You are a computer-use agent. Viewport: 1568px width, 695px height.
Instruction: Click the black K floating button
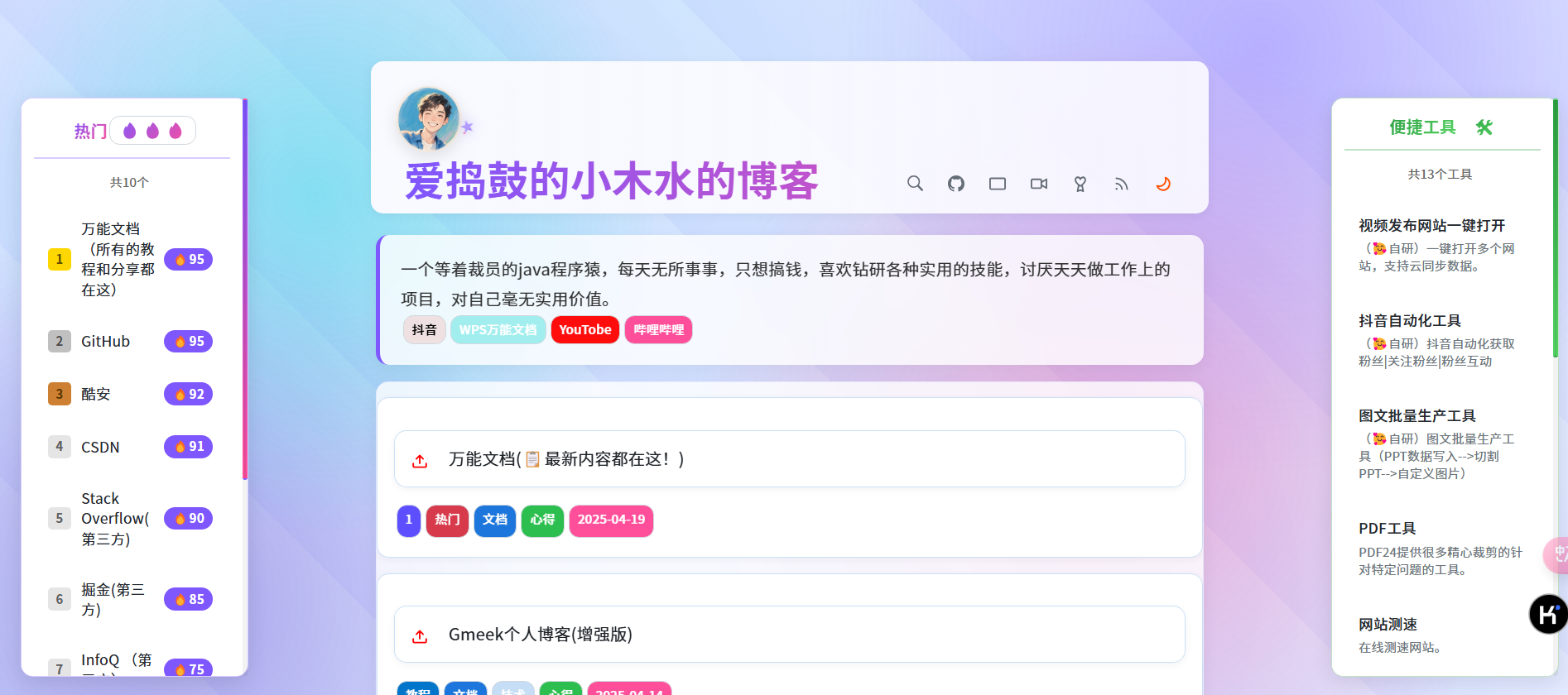pyautogui.click(x=1547, y=614)
